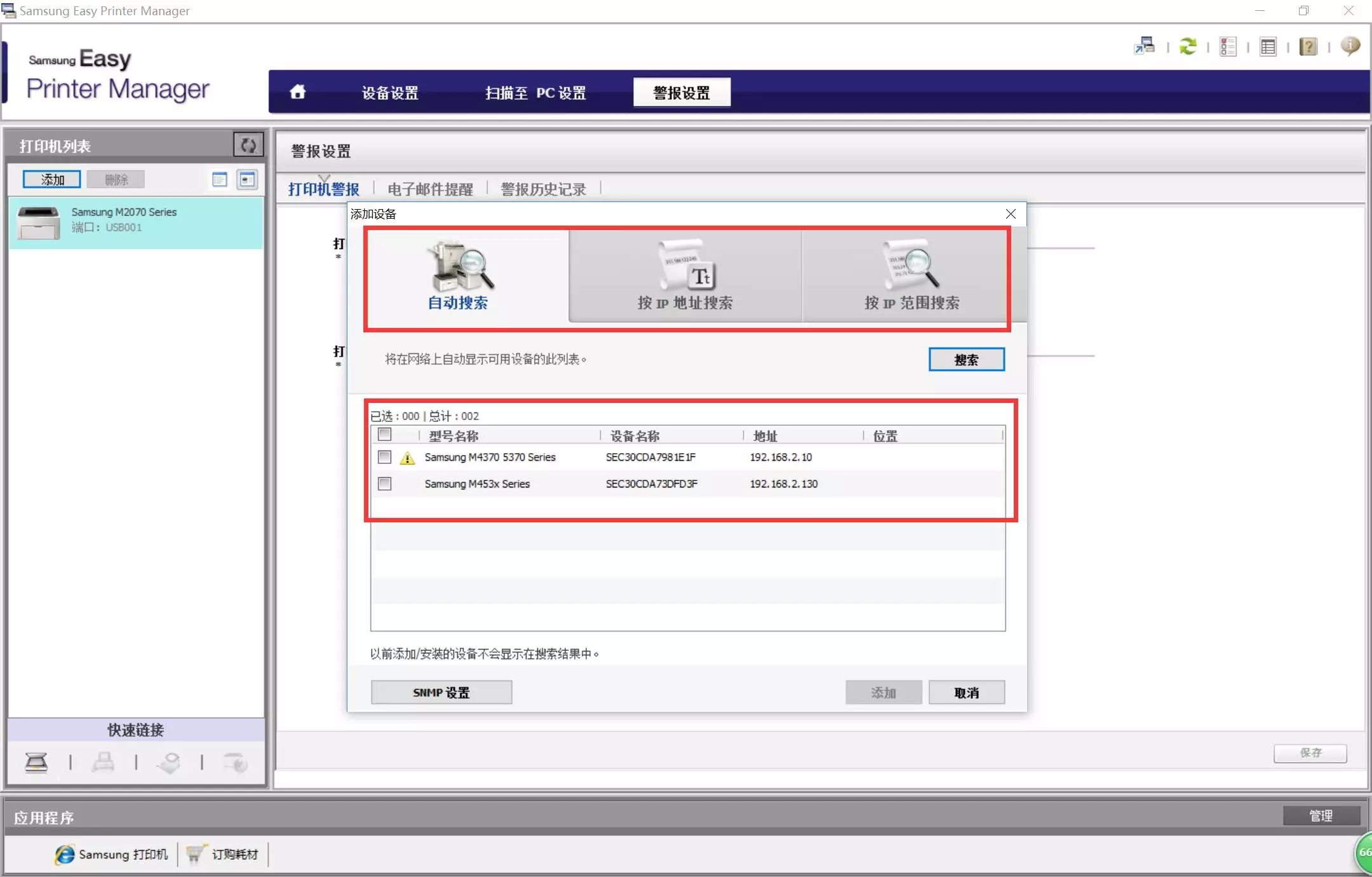Switch printer list to detail view icon

pos(246,179)
